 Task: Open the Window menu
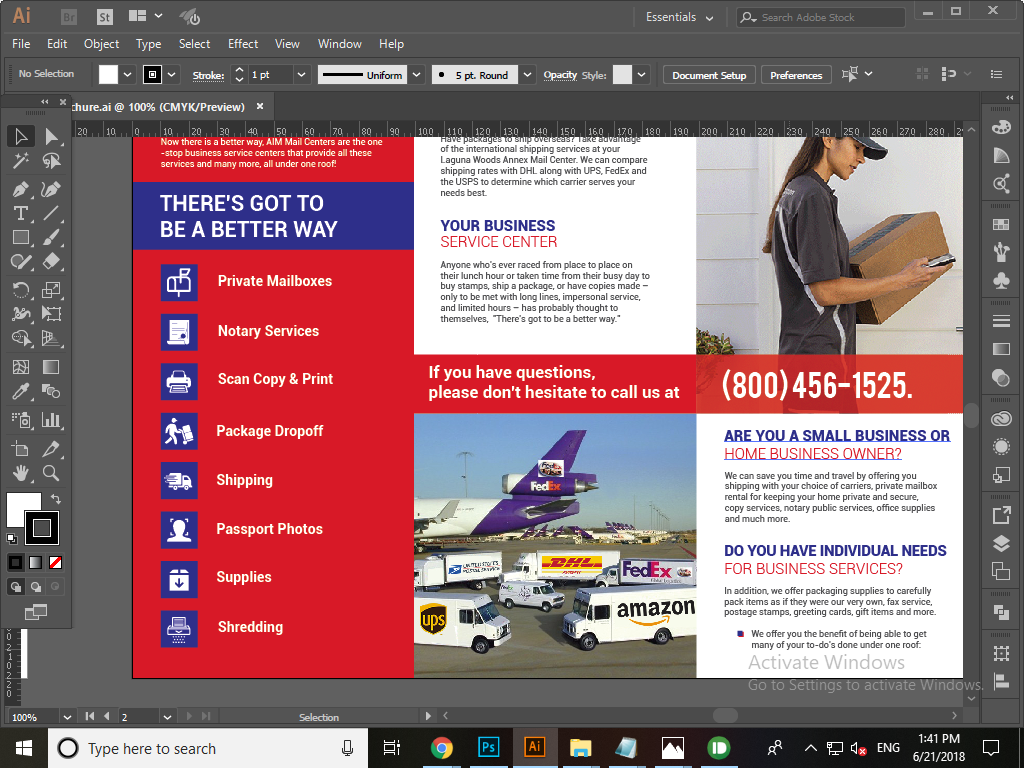(x=339, y=44)
